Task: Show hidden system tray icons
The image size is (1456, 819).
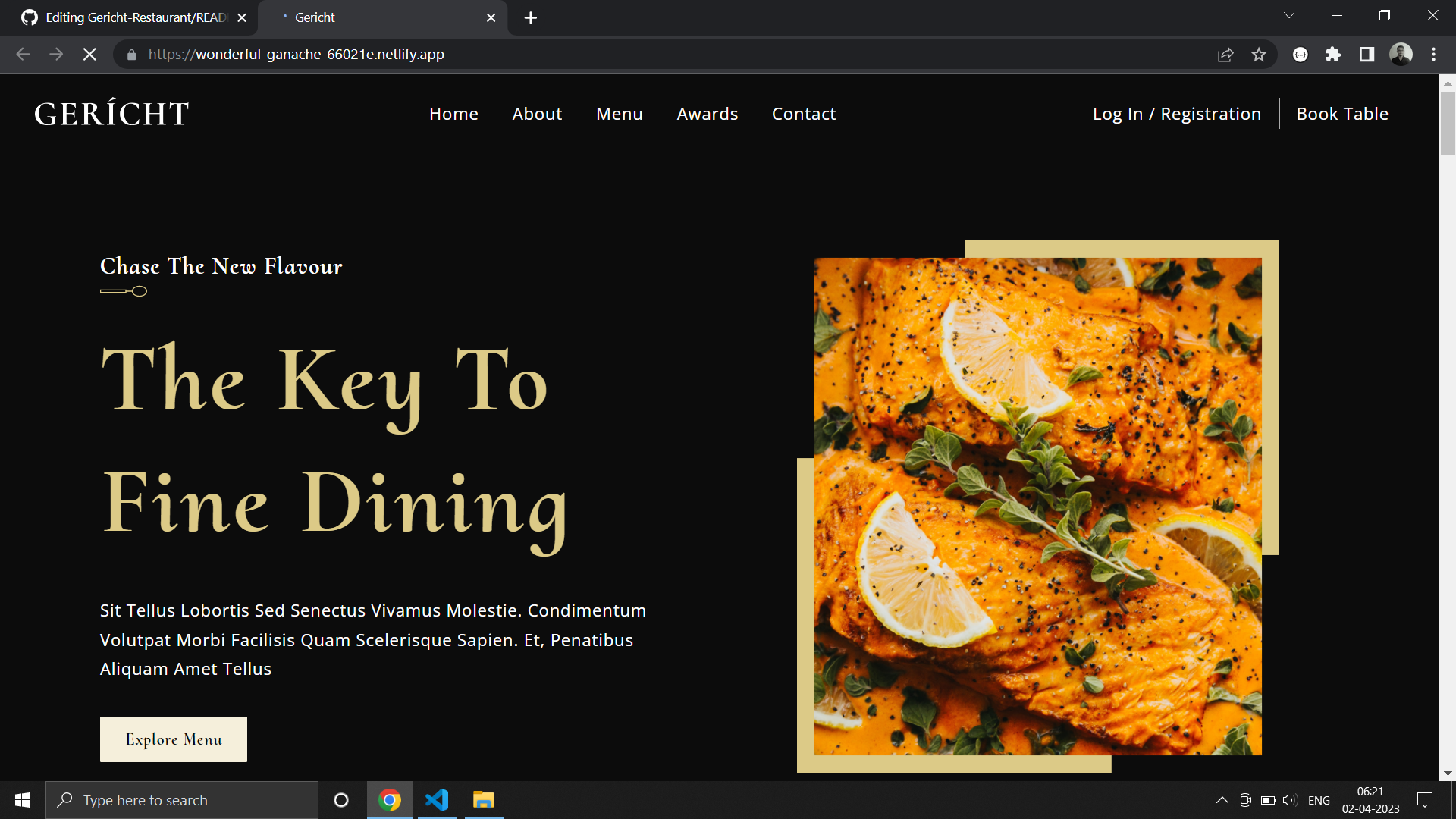Action: (1222, 800)
